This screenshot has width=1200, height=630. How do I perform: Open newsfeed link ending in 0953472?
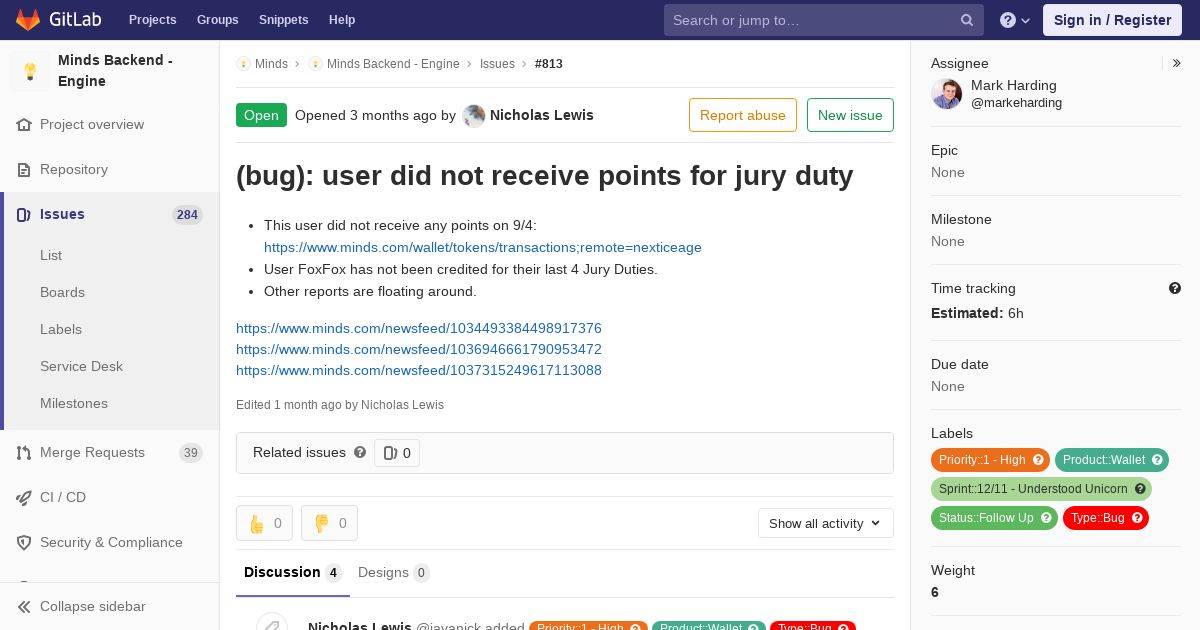[x=419, y=350]
